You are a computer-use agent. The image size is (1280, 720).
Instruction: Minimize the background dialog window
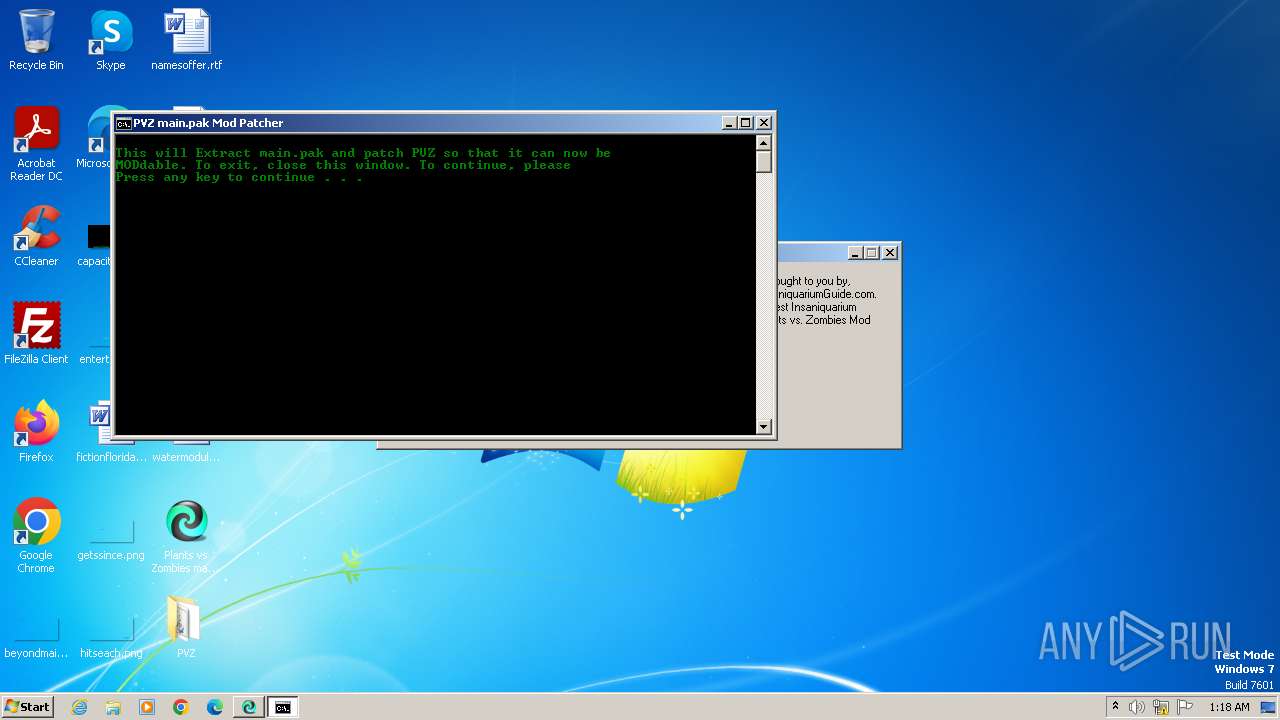point(855,253)
